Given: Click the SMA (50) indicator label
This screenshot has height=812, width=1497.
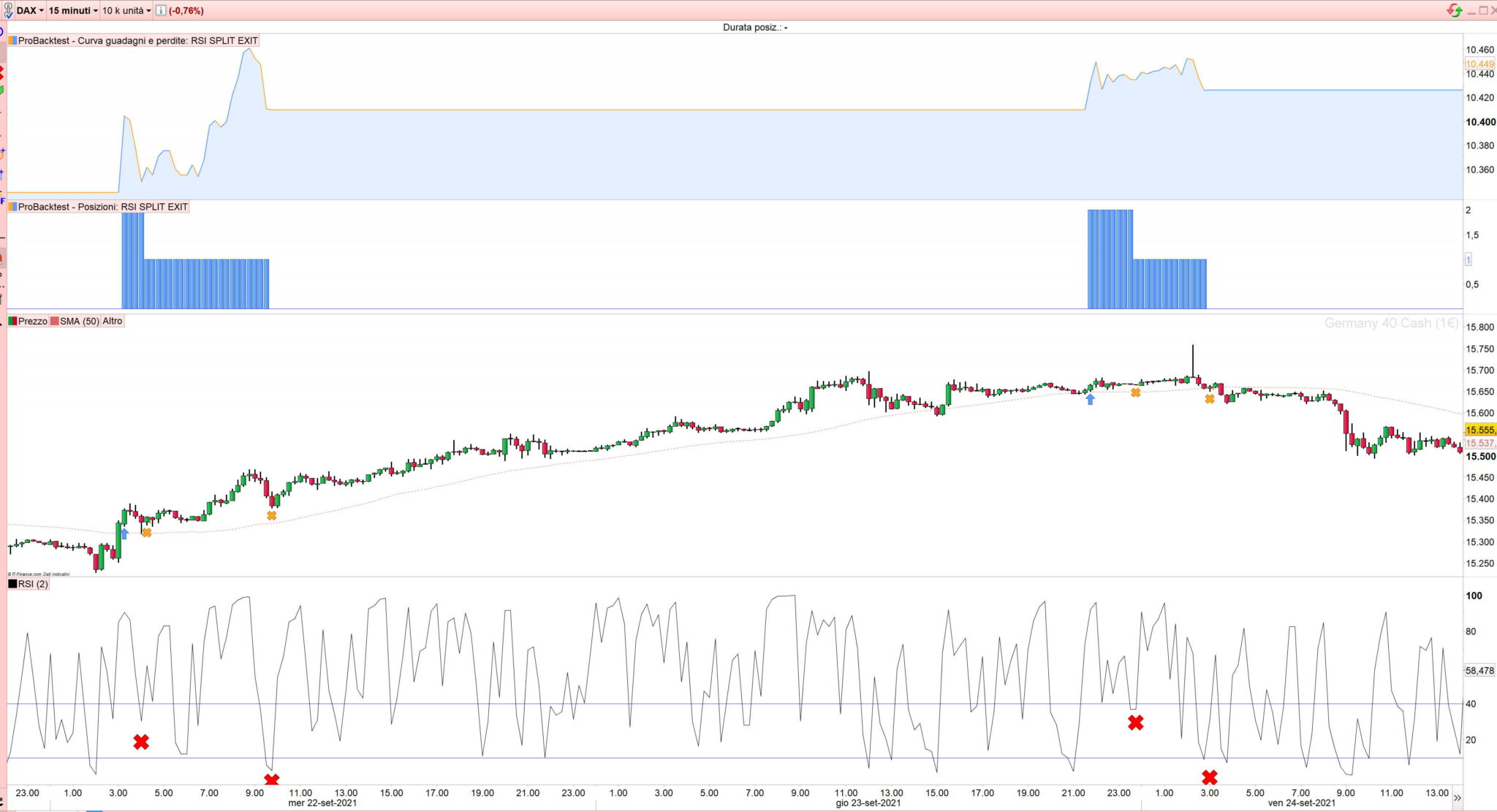Looking at the screenshot, I should (x=79, y=321).
